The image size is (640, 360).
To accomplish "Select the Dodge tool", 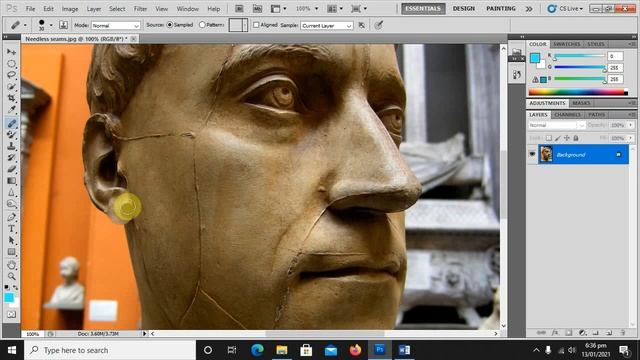I will click(x=11, y=204).
